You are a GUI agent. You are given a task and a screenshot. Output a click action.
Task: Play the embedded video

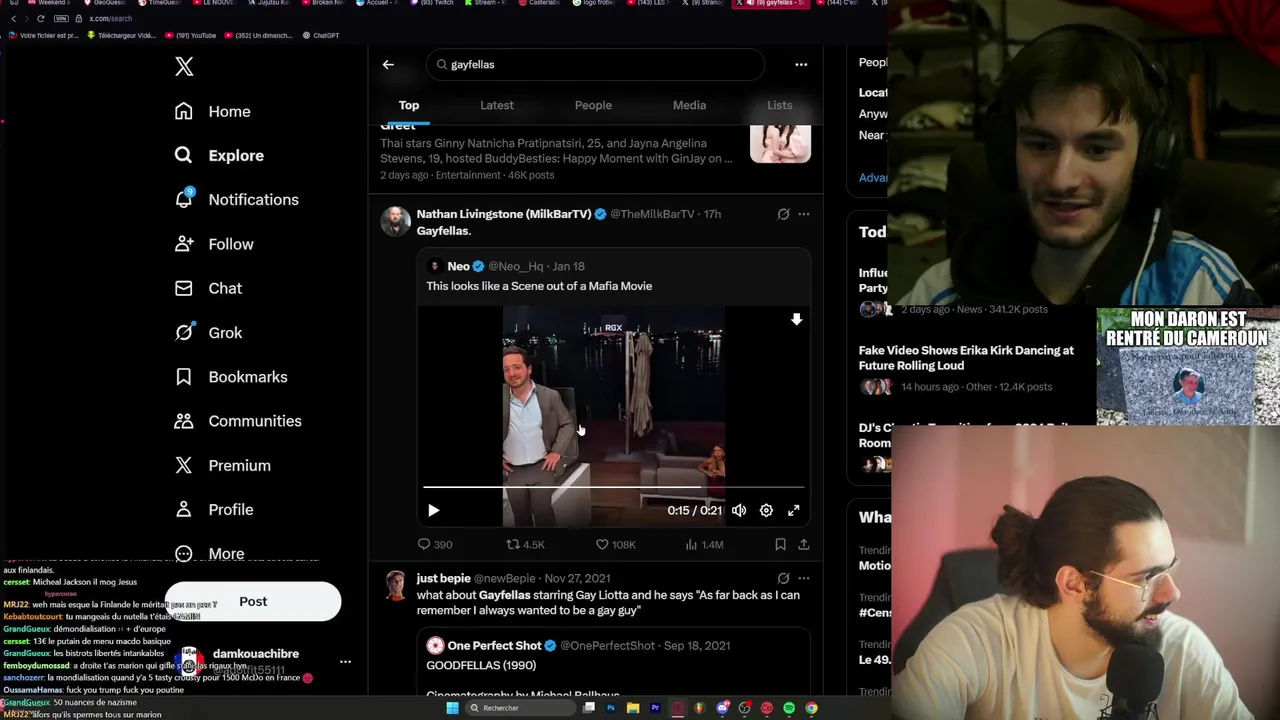point(433,510)
